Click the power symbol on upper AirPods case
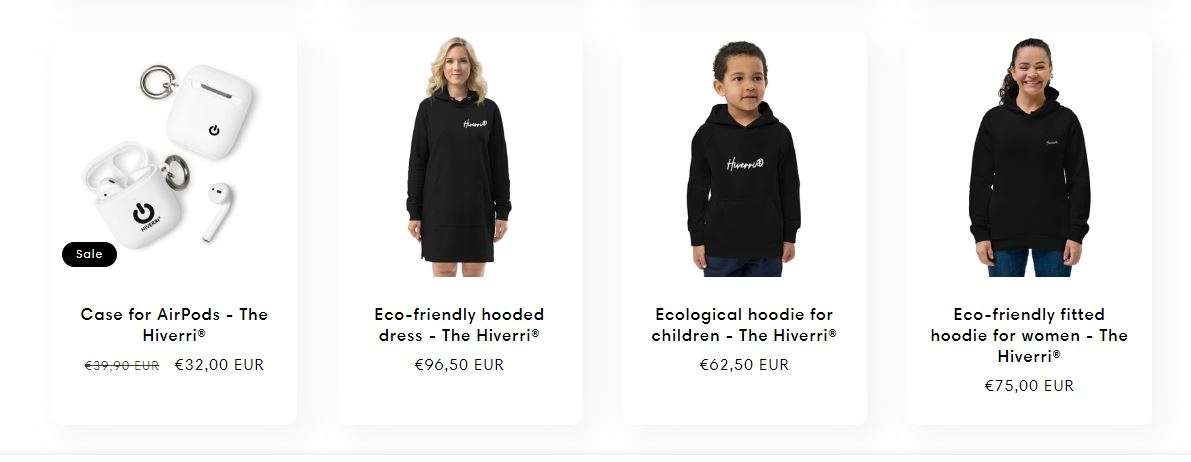The width and height of the screenshot is (1191, 462). (x=214, y=131)
